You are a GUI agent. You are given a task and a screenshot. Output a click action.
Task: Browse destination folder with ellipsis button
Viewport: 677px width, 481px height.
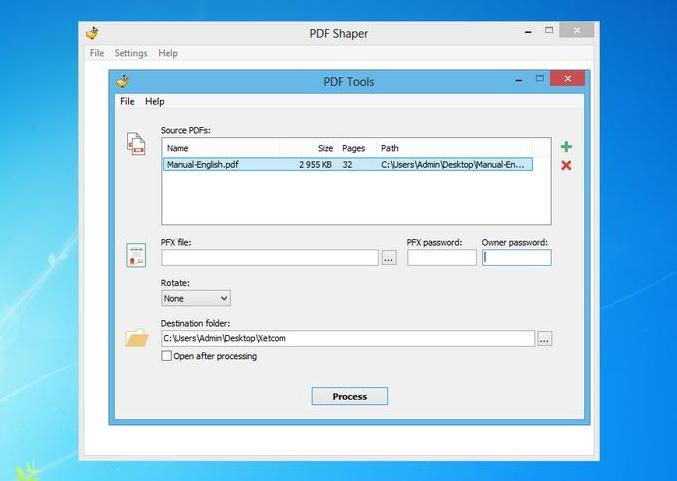point(544,339)
